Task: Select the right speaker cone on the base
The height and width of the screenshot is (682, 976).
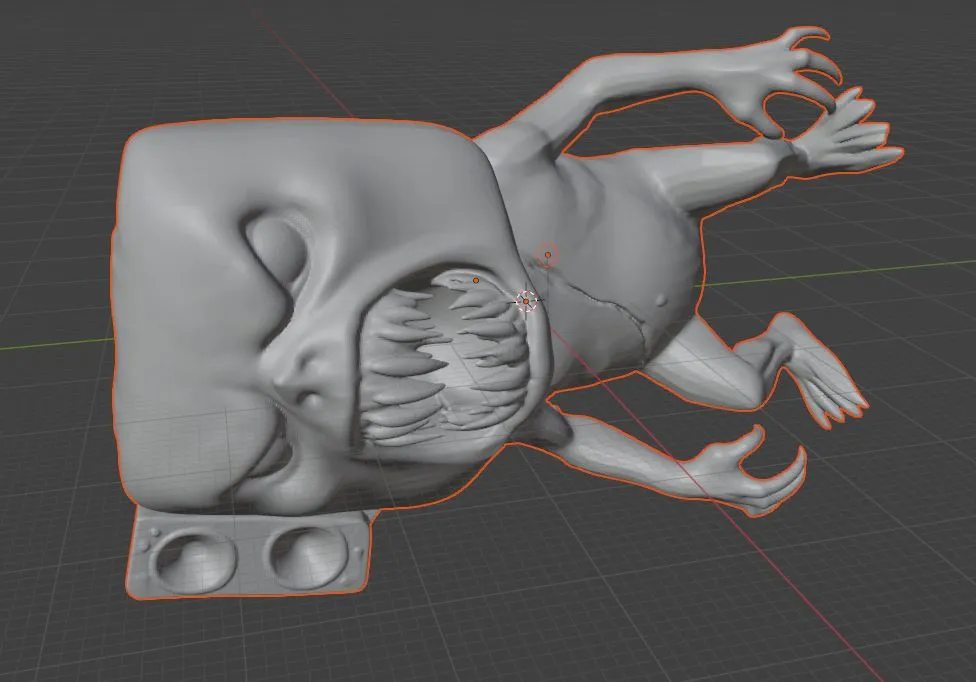Action: point(306,558)
